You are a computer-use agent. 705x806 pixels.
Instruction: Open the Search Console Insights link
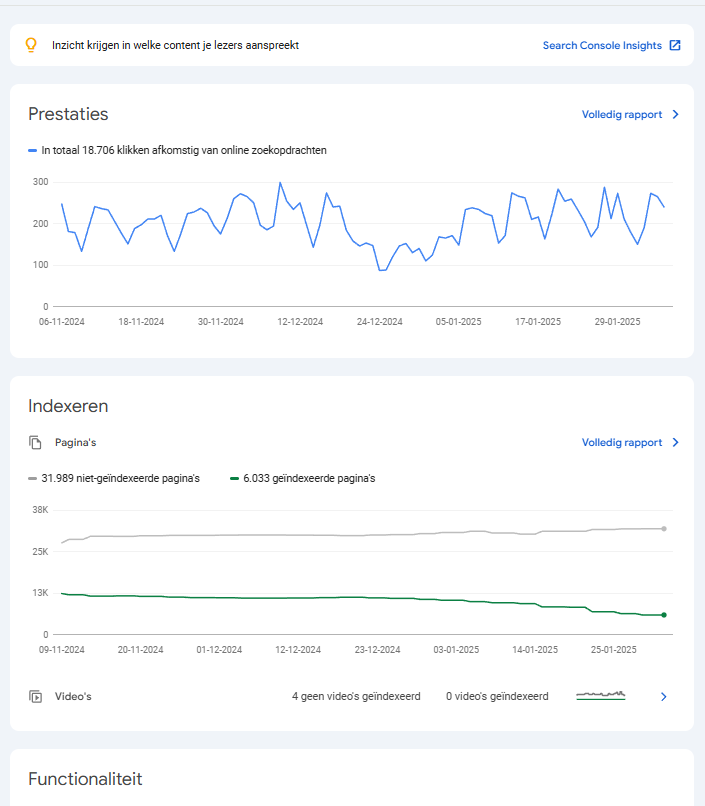tap(601, 45)
